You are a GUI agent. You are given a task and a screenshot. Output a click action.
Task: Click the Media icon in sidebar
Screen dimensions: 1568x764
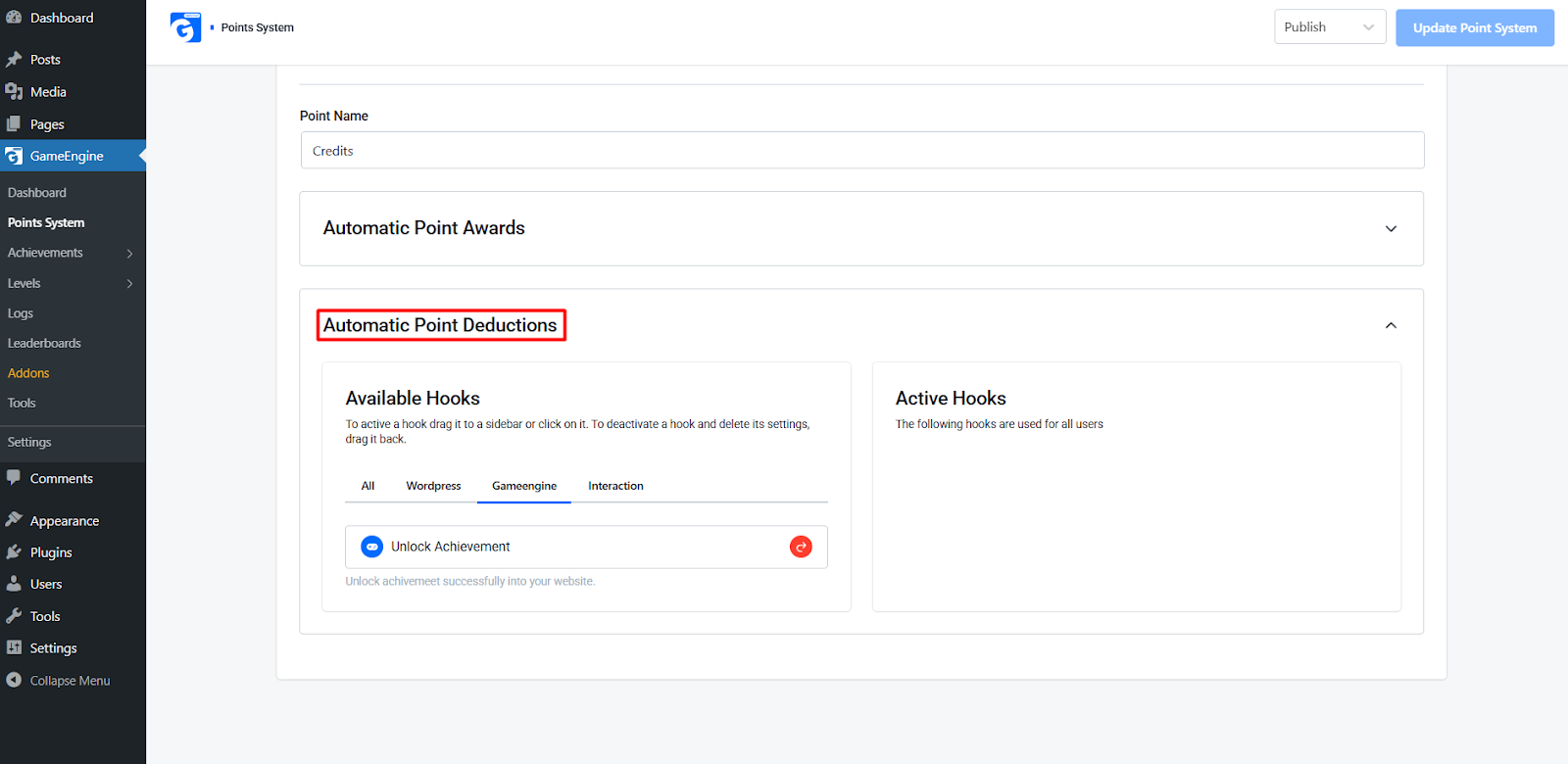pyautogui.click(x=14, y=92)
